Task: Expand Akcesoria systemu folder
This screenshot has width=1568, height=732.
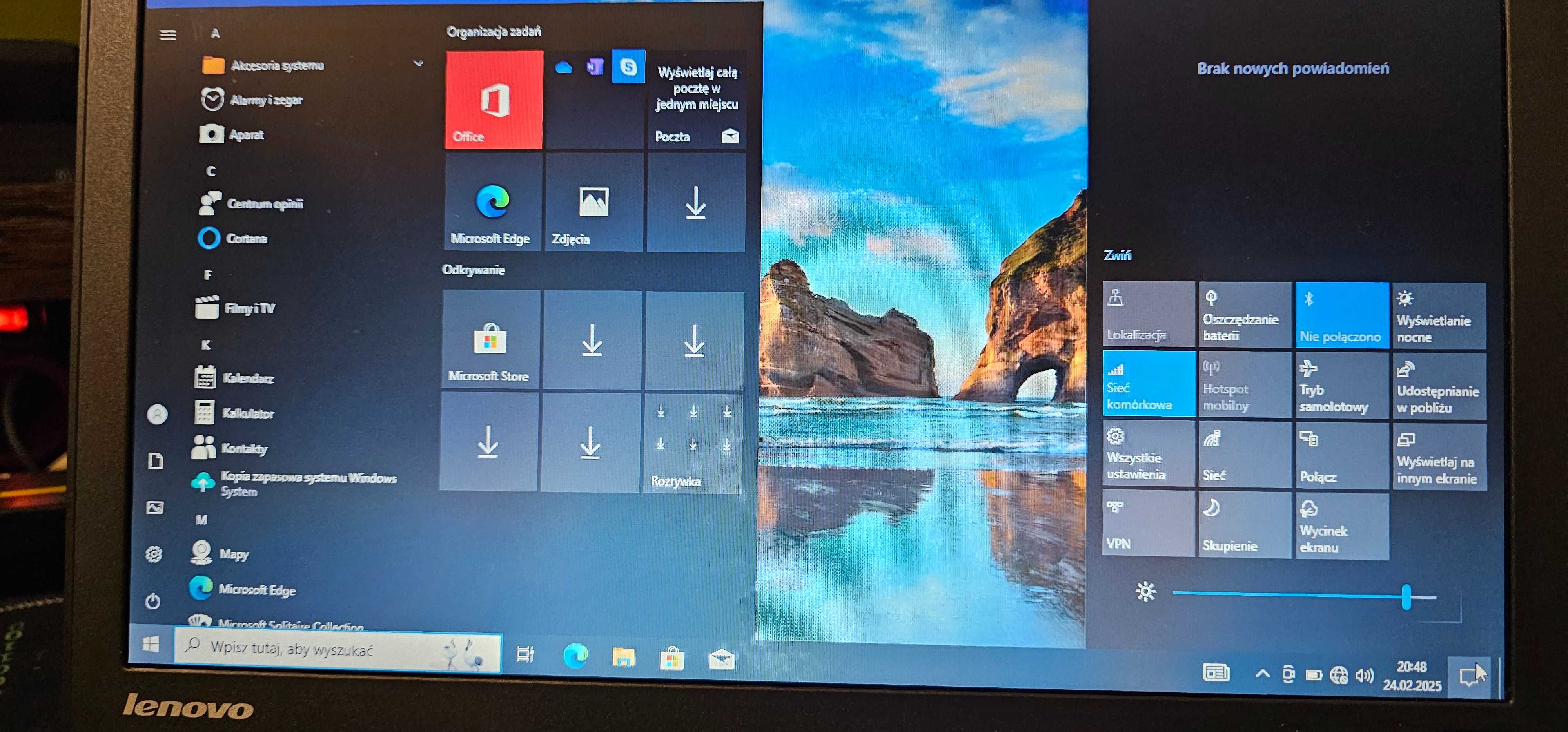Action: pyautogui.click(x=313, y=65)
